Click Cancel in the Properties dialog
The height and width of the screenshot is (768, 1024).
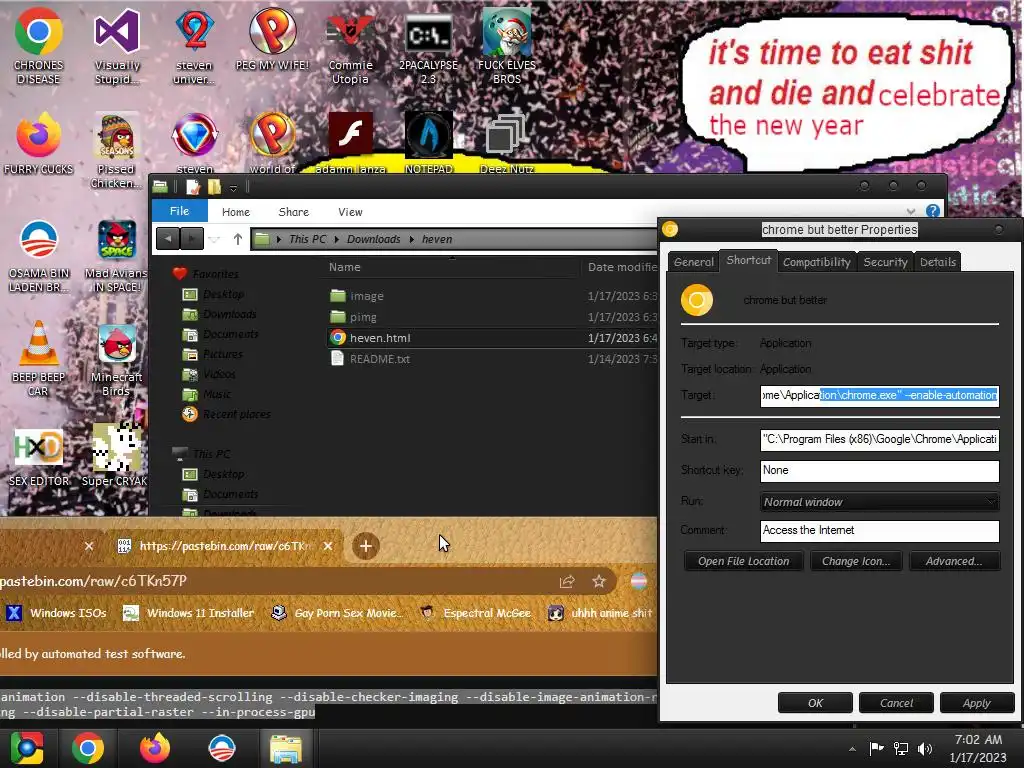(896, 703)
